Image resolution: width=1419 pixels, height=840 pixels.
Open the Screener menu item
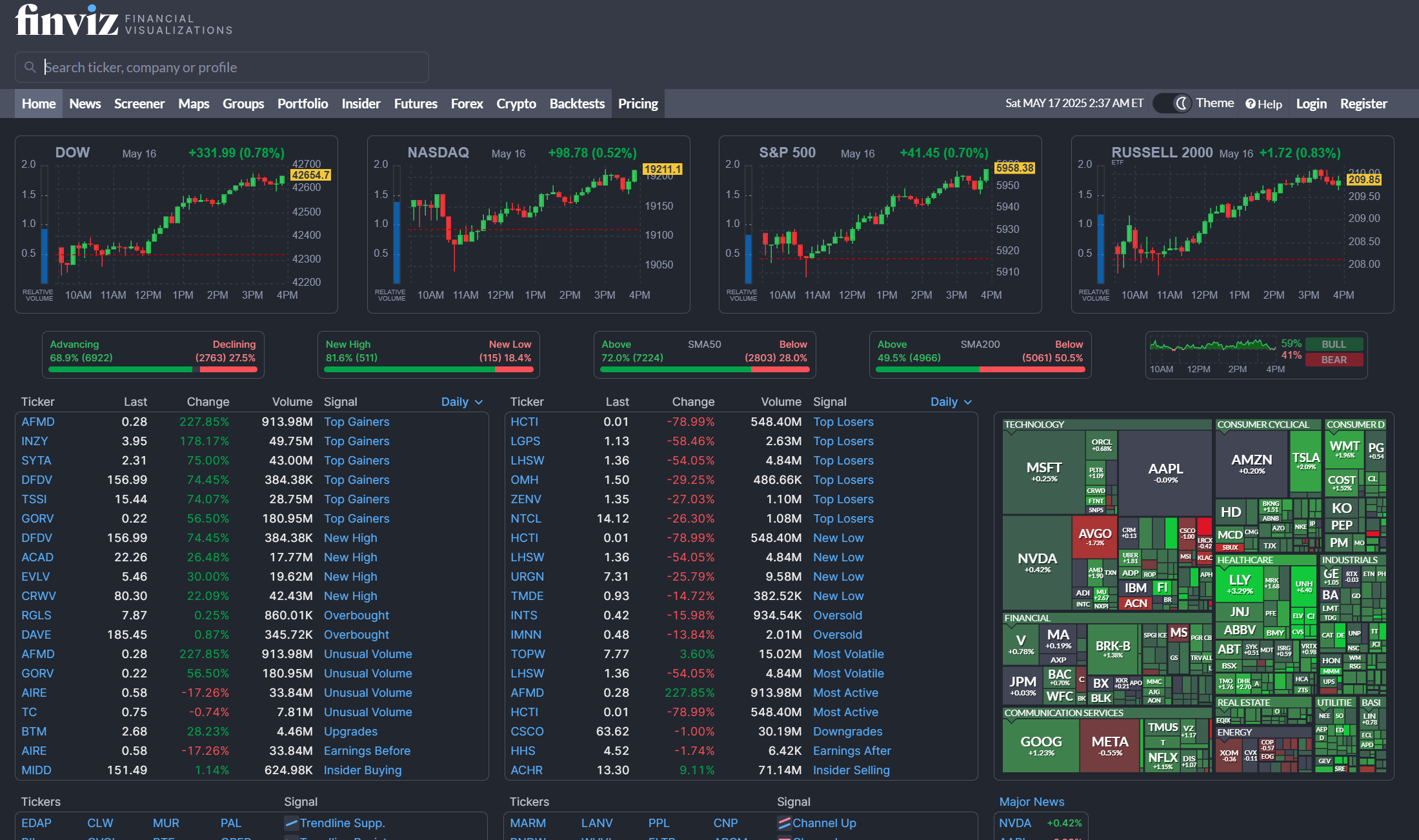coord(139,104)
